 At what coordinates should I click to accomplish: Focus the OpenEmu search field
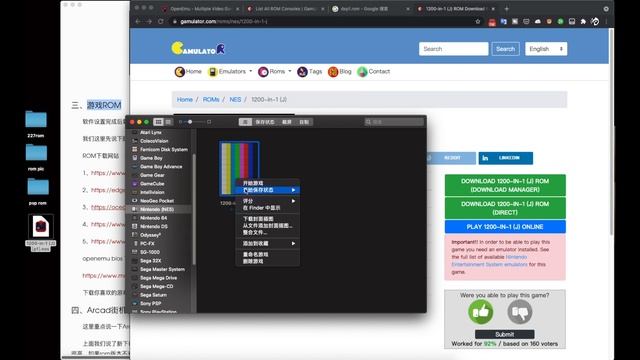click(x=394, y=122)
